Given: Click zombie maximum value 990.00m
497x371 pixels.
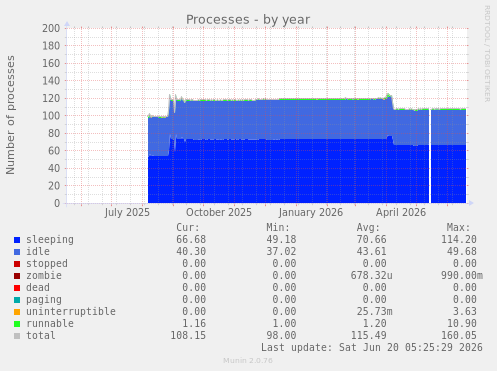Looking at the screenshot, I should pyautogui.click(x=462, y=275).
